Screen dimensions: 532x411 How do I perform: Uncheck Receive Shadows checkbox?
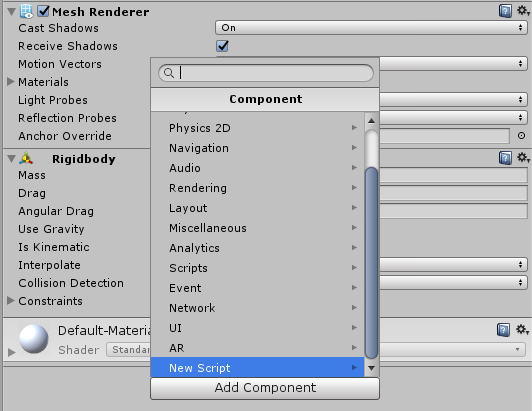click(223, 46)
